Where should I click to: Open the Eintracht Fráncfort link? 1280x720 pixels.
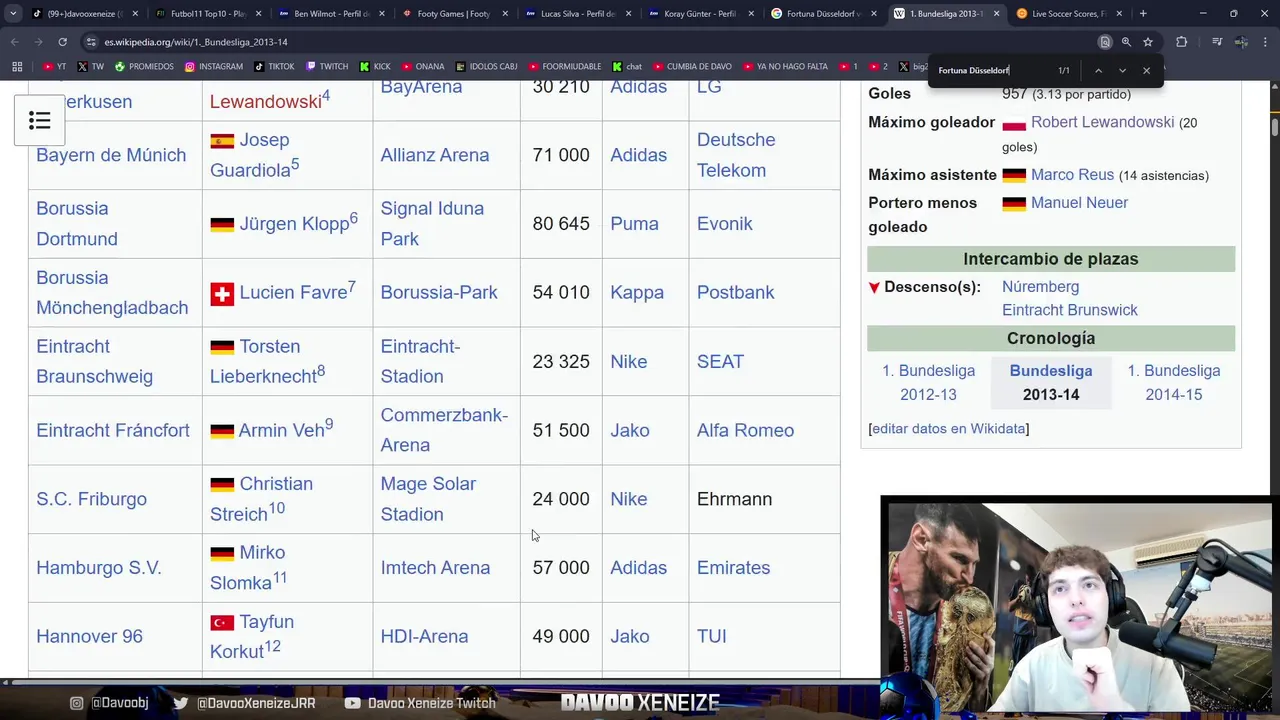113,430
